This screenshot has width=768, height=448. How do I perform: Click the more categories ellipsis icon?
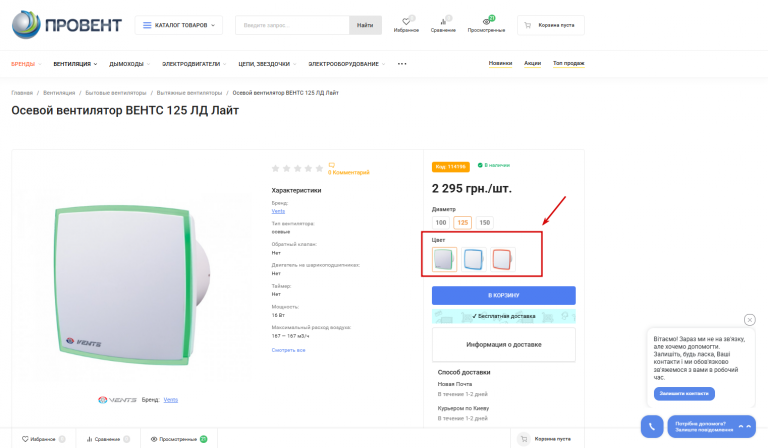[402, 64]
